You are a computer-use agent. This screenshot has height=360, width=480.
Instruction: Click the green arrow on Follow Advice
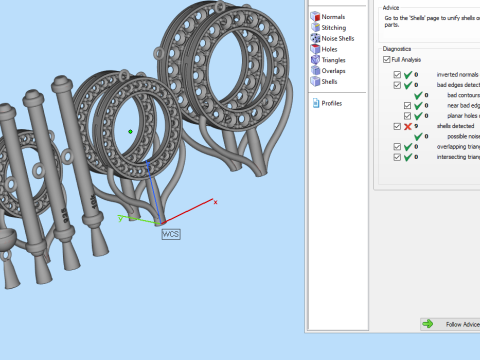428,324
